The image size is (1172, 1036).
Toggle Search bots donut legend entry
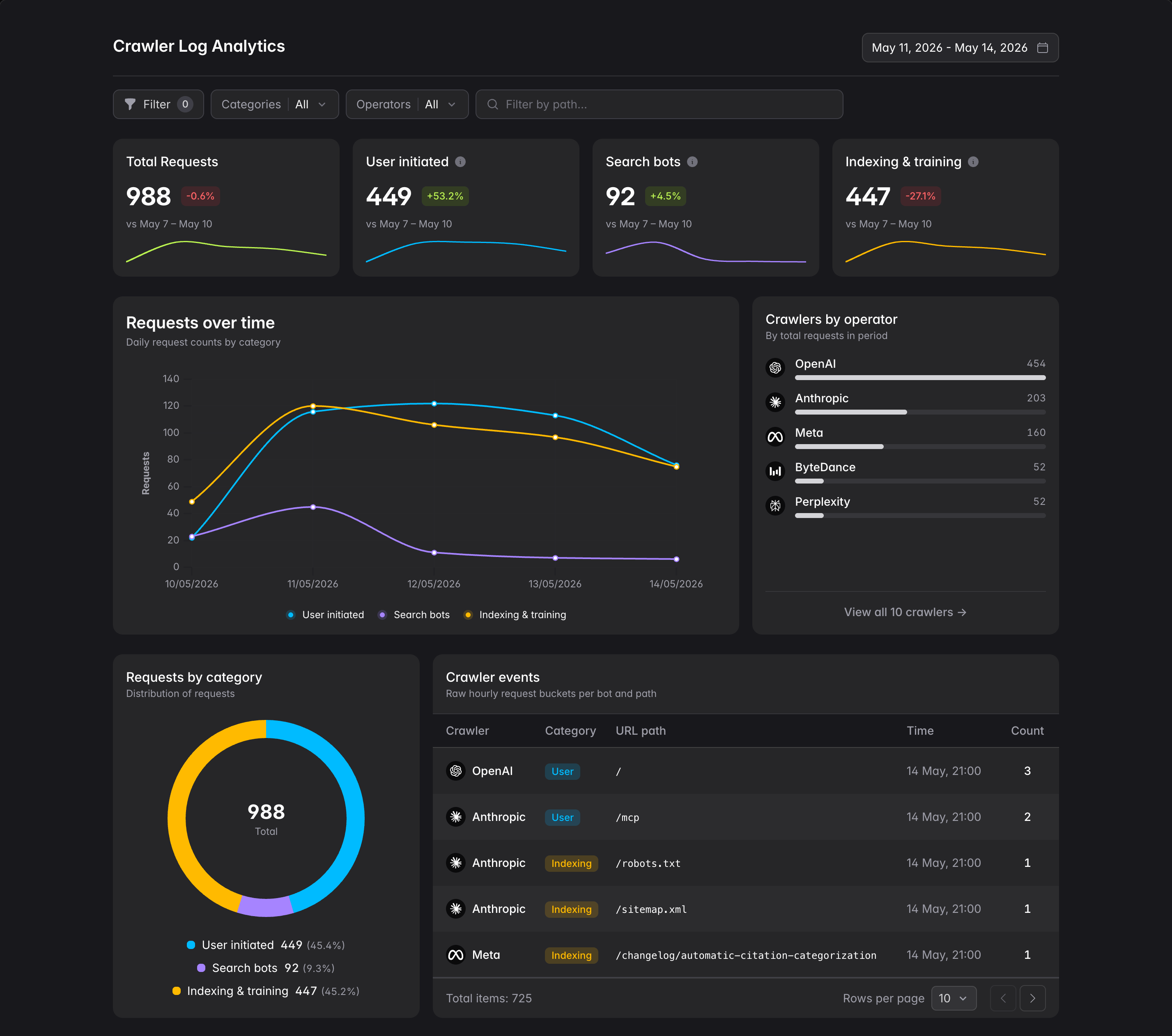click(x=266, y=968)
